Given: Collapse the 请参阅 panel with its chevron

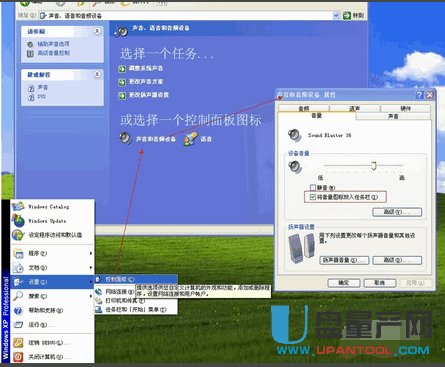Looking at the screenshot, I should pos(97,31).
